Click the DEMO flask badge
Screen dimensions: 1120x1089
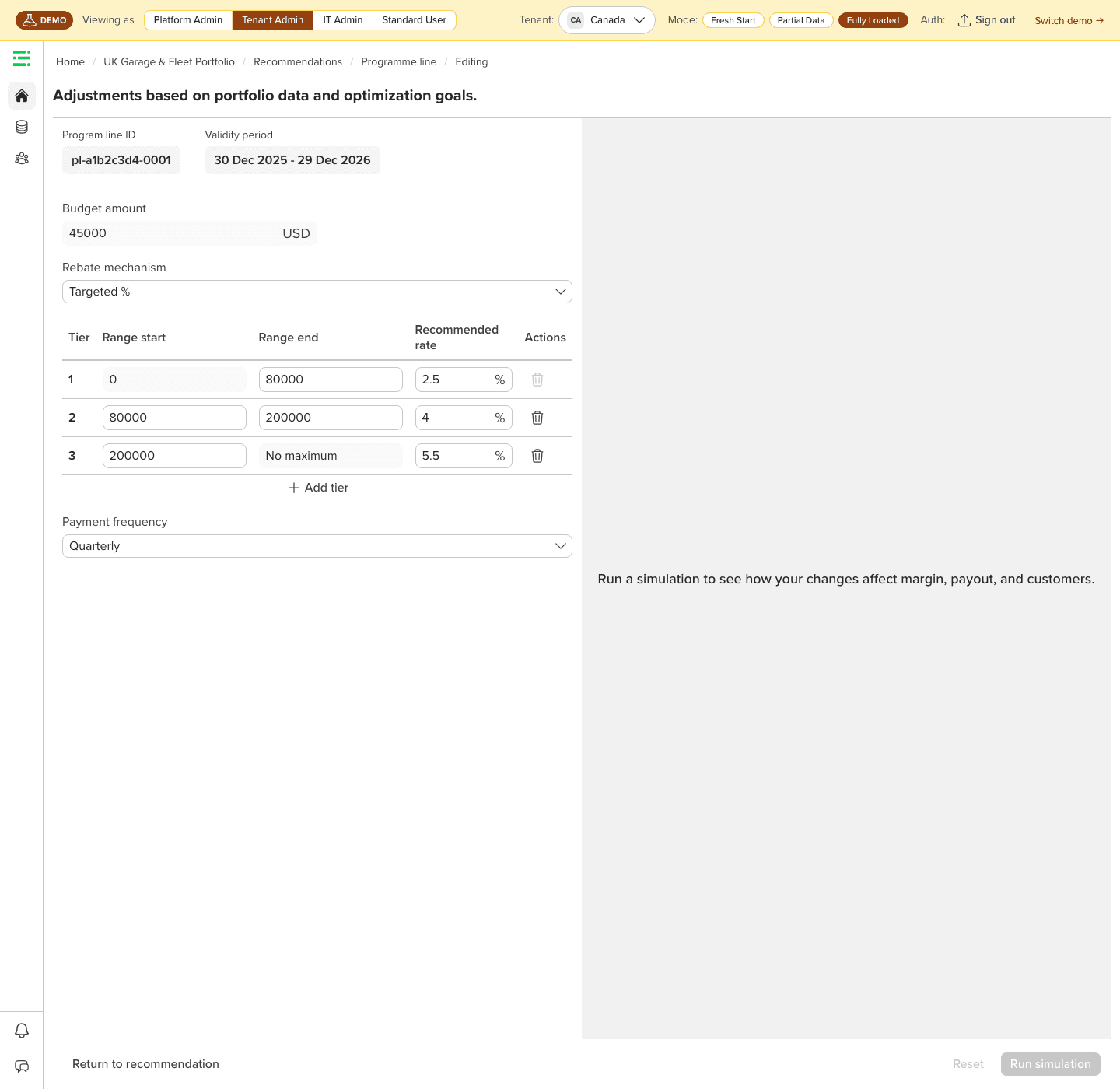coord(44,20)
